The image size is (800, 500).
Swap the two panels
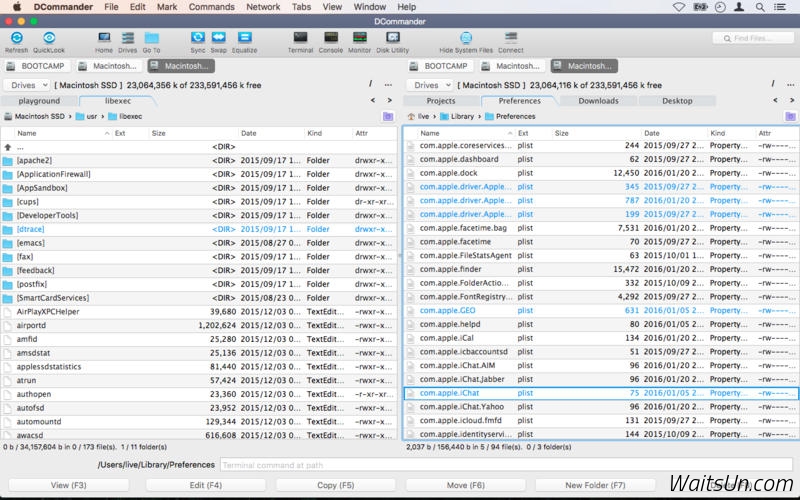click(218, 38)
